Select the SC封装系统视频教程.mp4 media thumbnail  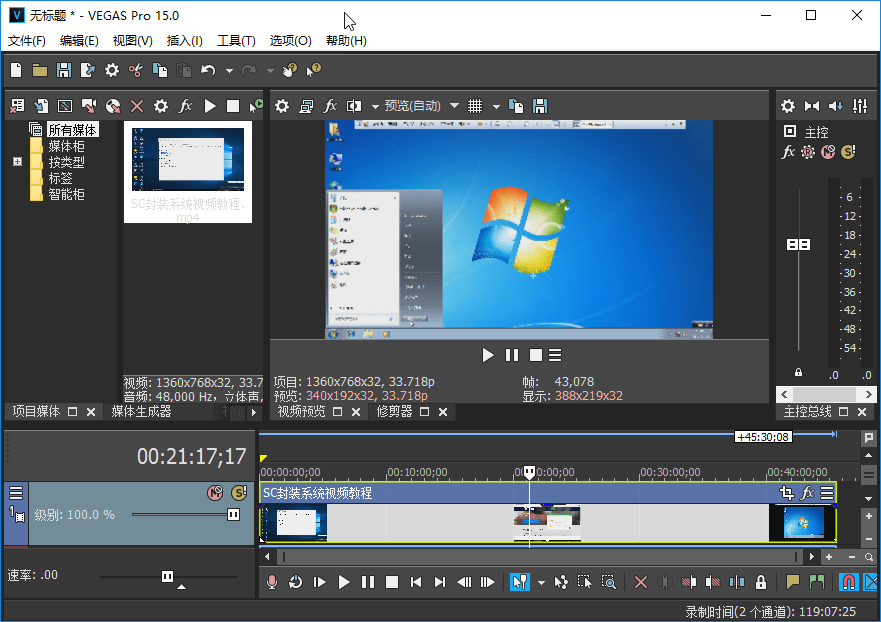click(x=188, y=171)
